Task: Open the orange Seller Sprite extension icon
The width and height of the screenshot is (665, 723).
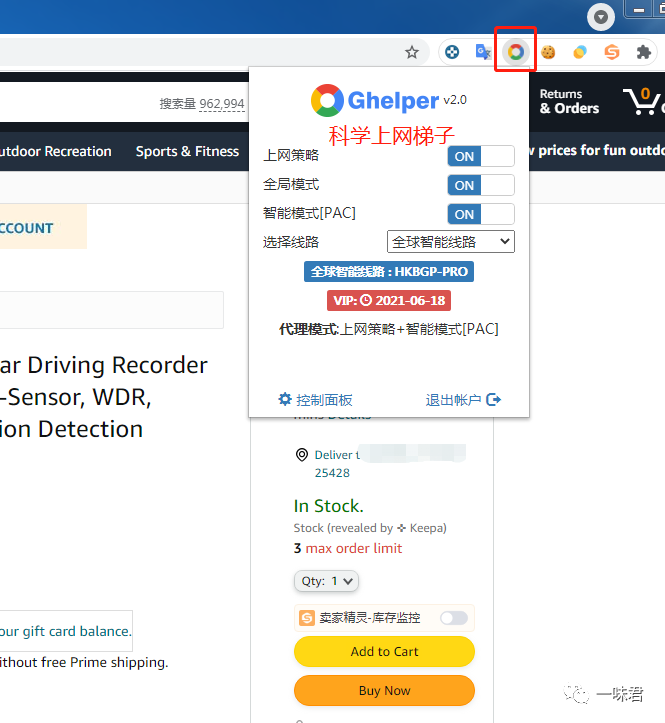Action: coord(612,52)
